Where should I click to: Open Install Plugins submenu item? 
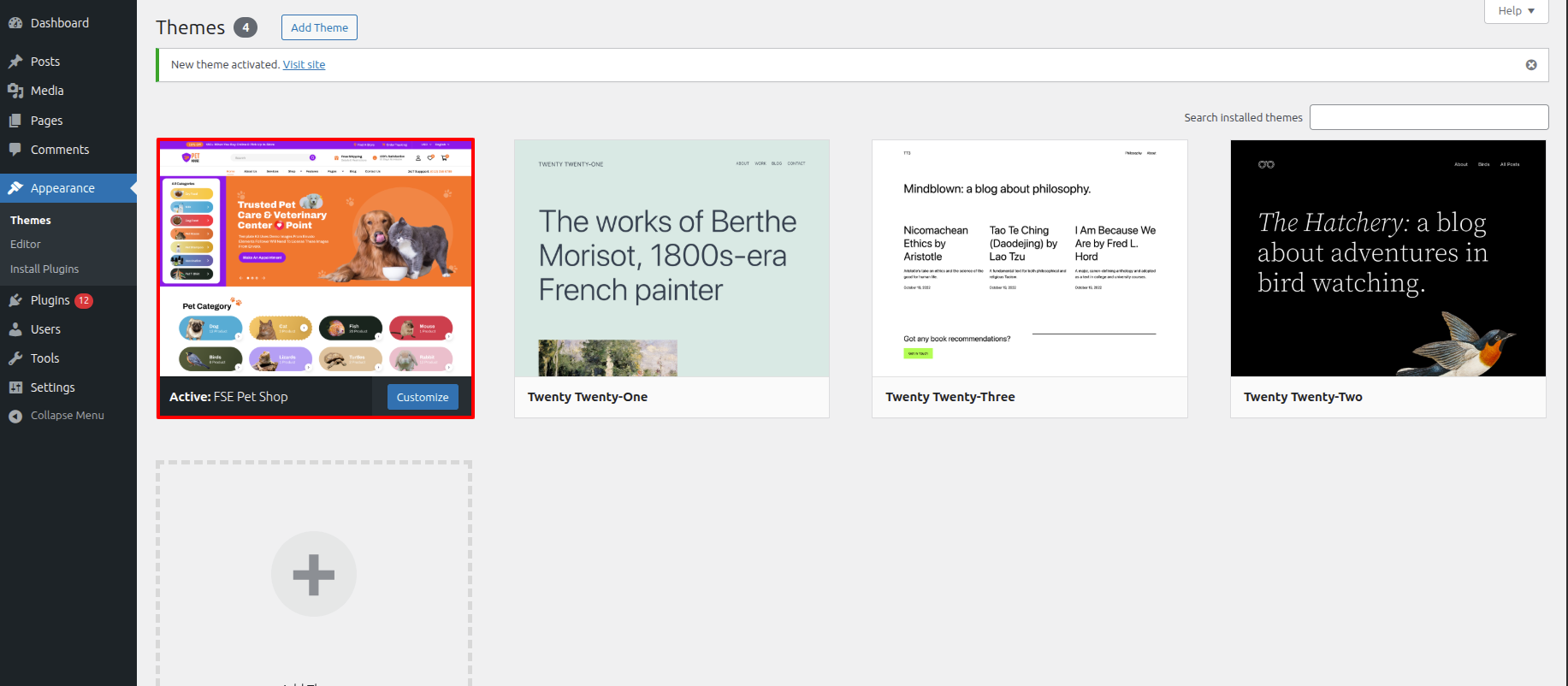pyautogui.click(x=44, y=269)
